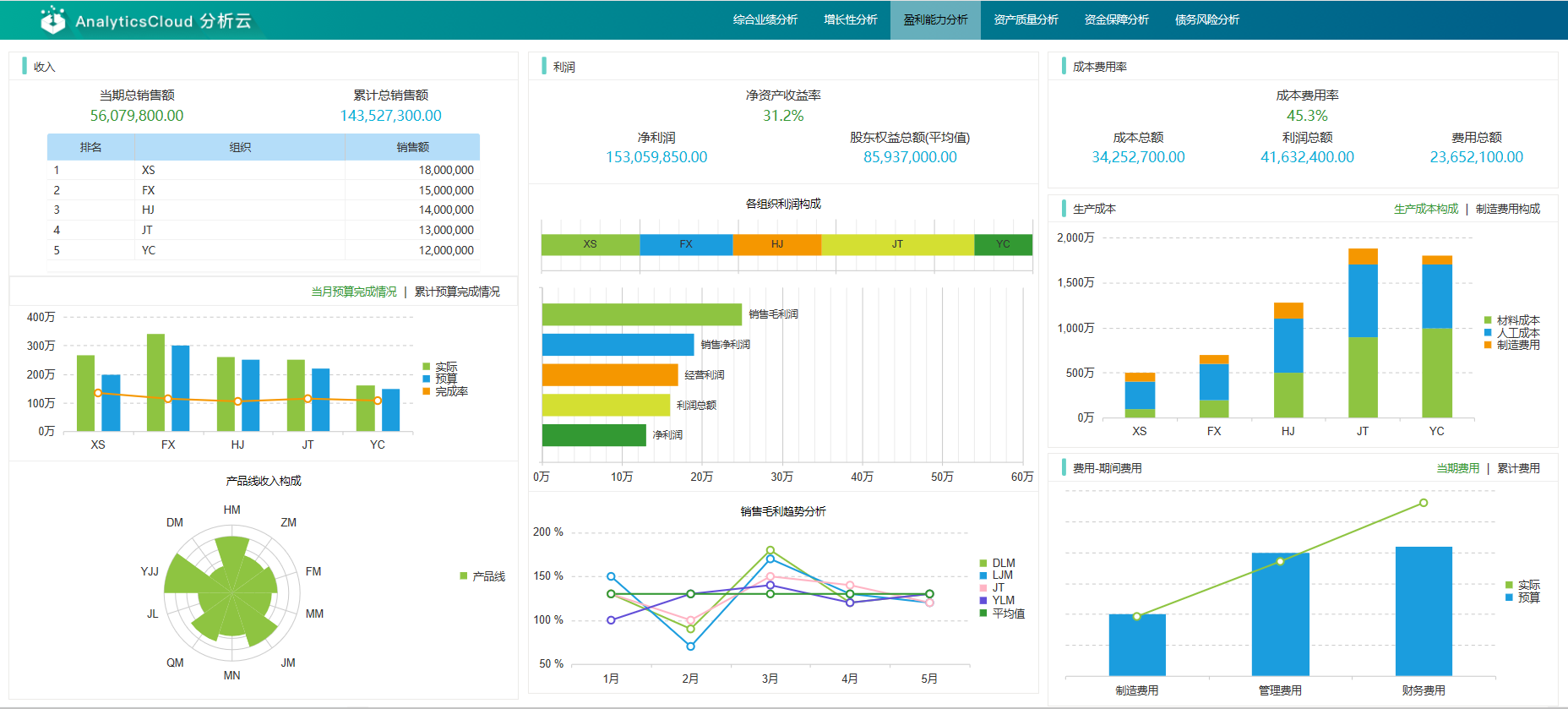Toggle the LJM series legend

pyautogui.click(x=995, y=575)
